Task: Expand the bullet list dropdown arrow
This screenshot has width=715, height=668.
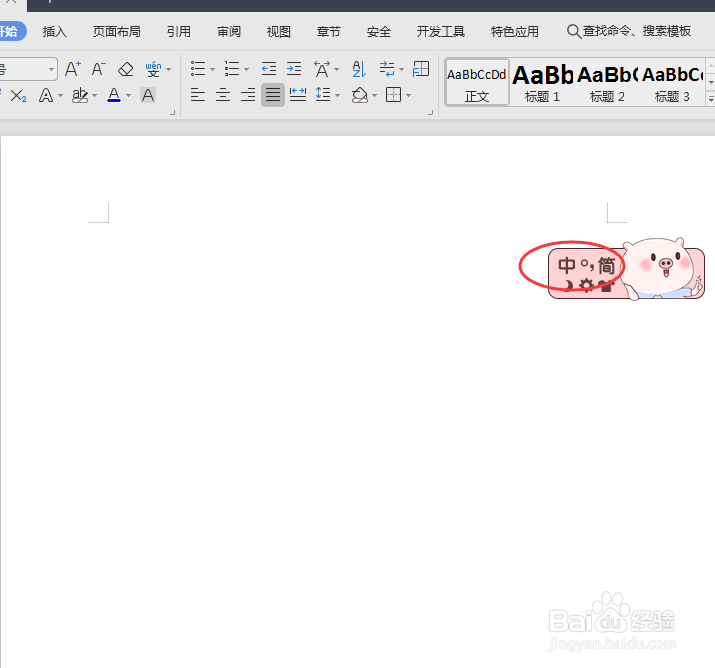Action: pyautogui.click(x=212, y=70)
